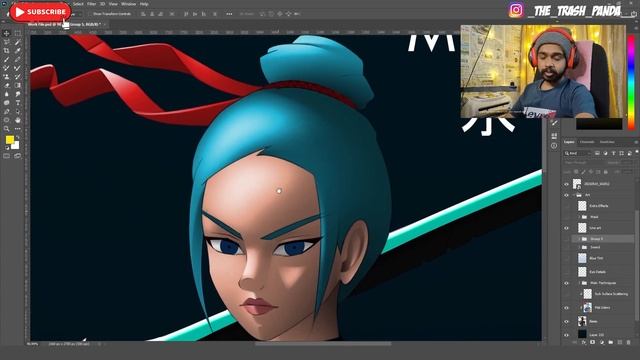Toggle Quick Mask mode icon
The height and width of the screenshot is (360, 640).
tap(7, 156)
